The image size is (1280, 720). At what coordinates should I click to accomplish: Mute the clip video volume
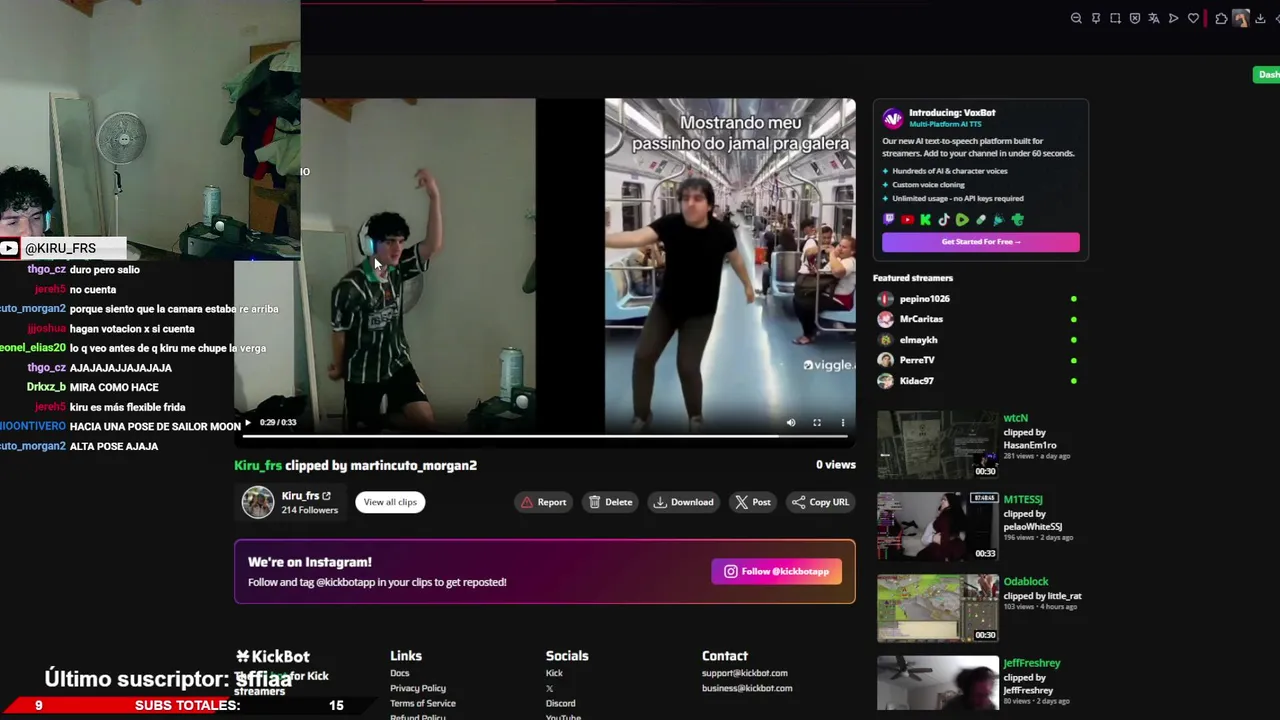click(x=791, y=423)
